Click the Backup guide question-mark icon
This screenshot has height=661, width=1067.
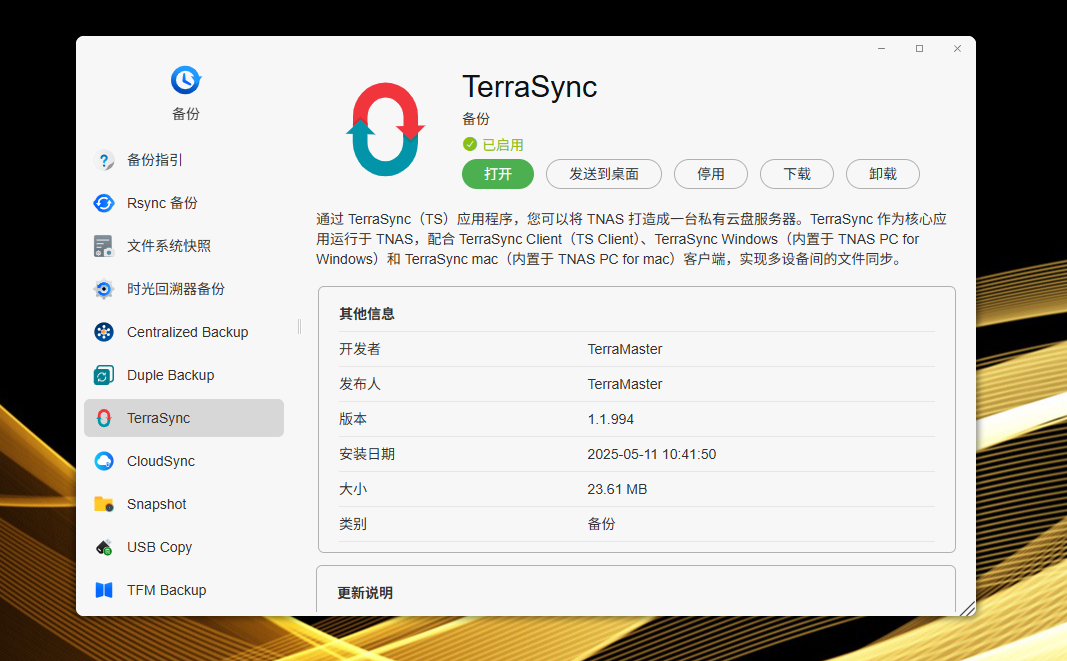pyautogui.click(x=104, y=160)
